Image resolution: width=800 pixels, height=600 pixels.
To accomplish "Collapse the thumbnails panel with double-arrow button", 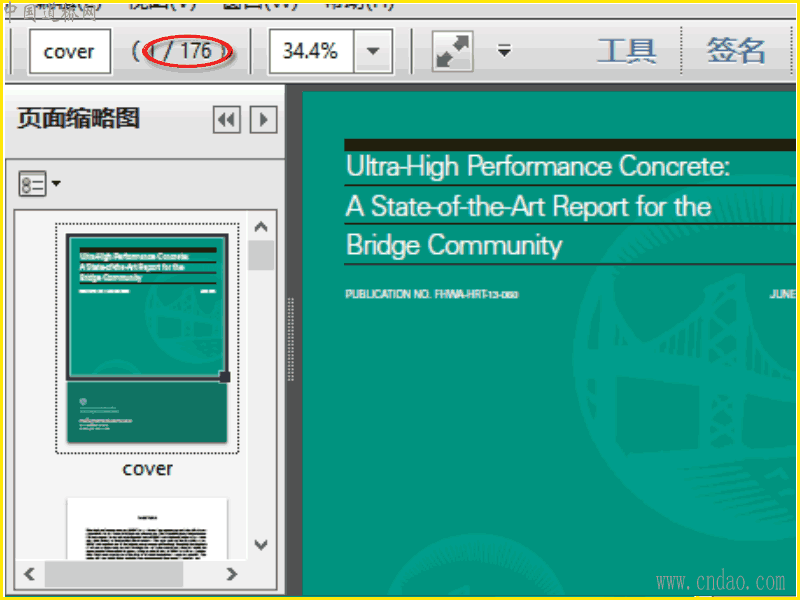I will pos(227,120).
